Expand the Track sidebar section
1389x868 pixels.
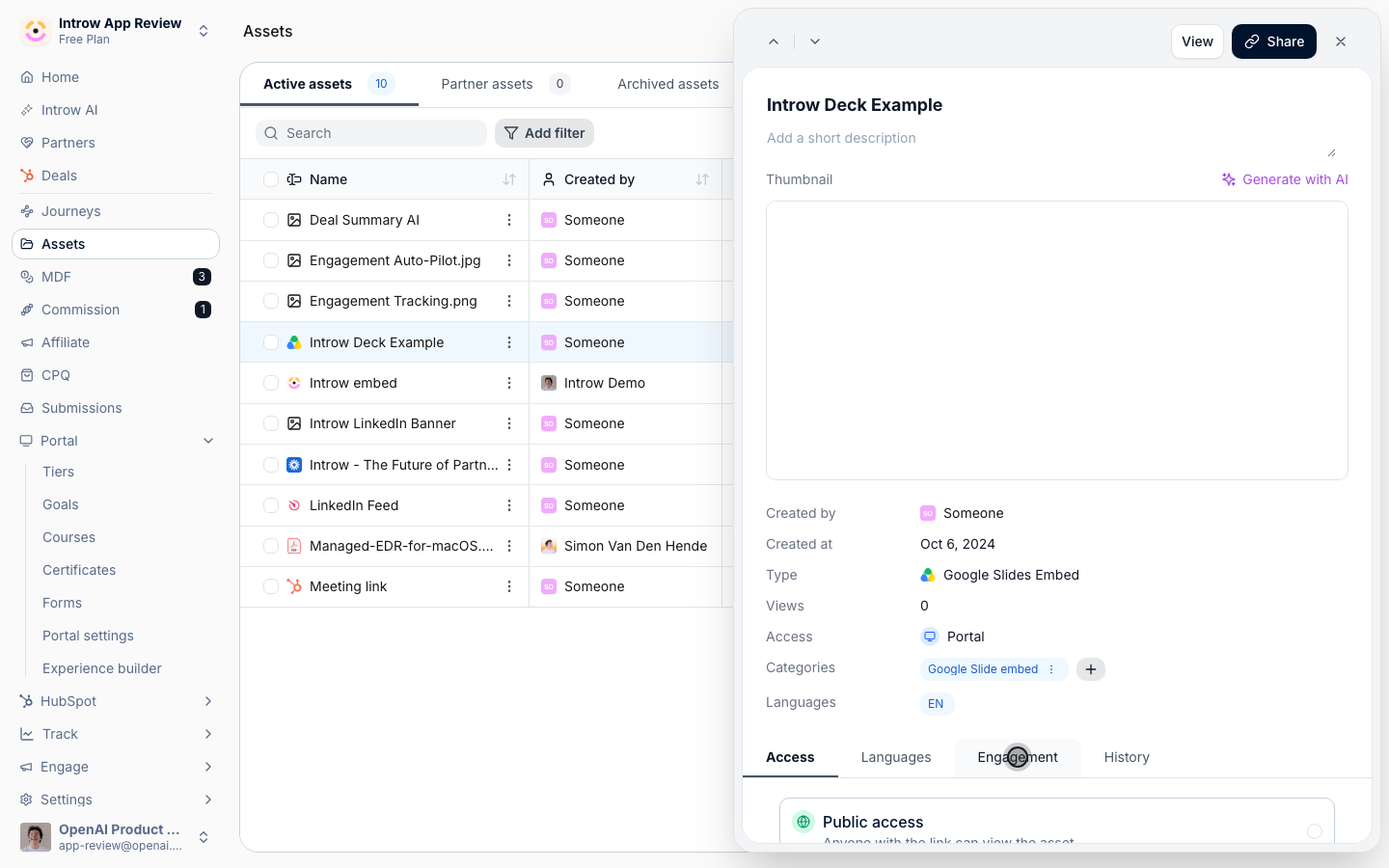pyautogui.click(x=208, y=734)
